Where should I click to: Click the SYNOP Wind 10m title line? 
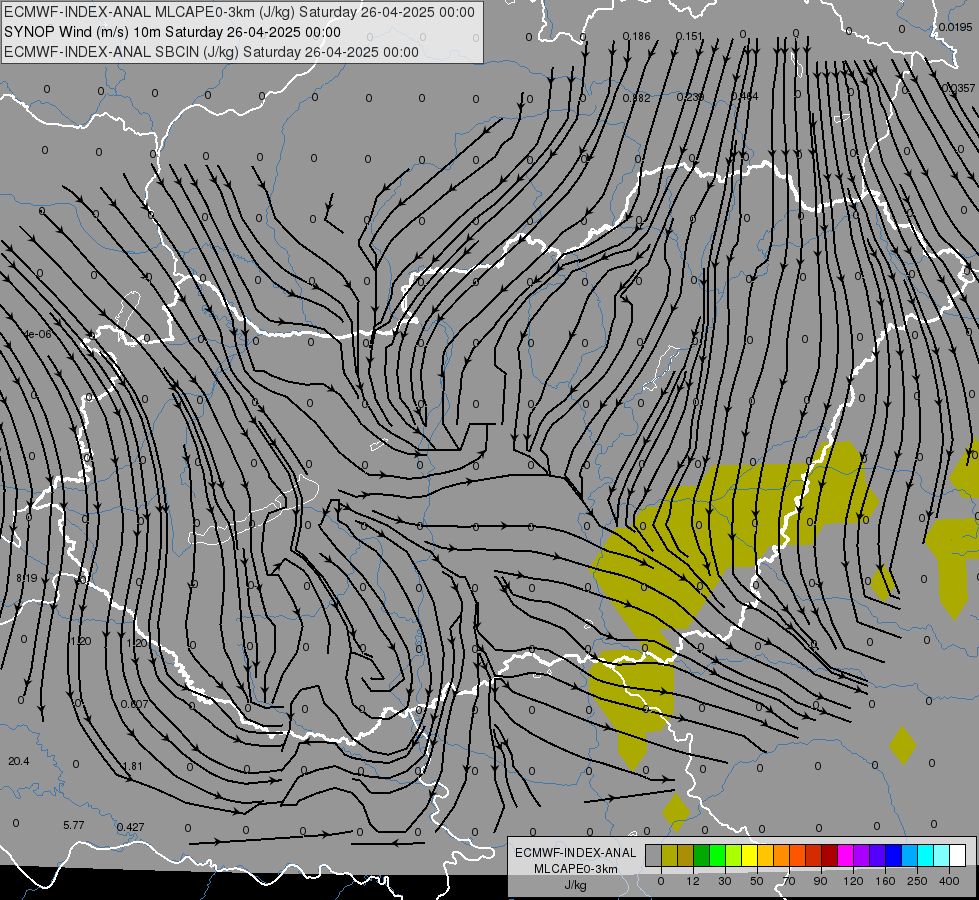point(172,32)
